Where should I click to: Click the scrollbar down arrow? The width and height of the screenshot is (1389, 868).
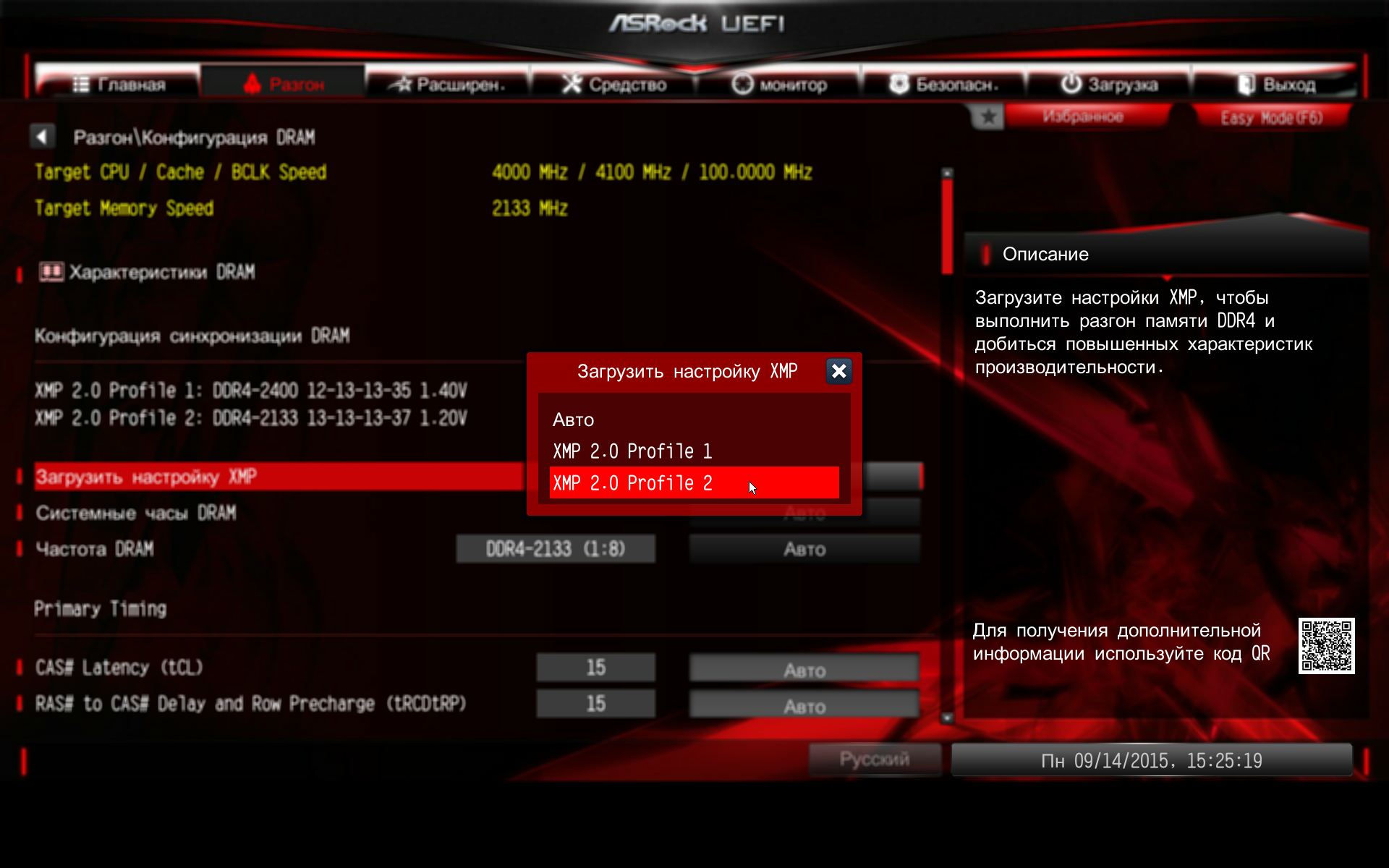pos(947,718)
